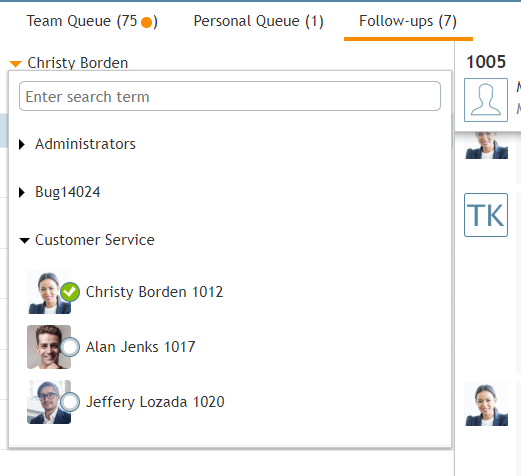Click Jeffery Lozada's profile photo
This screenshot has height=476, width=521.
click(x=49, y=402)
